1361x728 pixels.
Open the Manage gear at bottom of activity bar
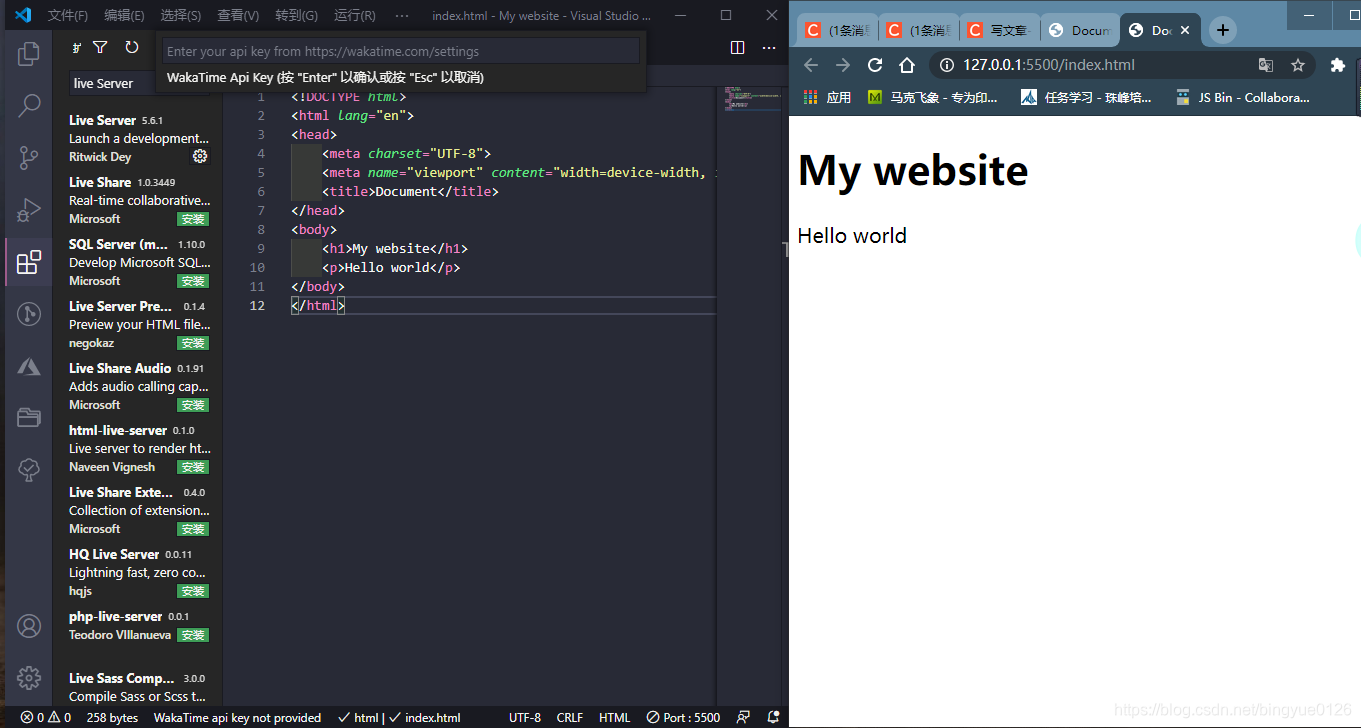29,678
